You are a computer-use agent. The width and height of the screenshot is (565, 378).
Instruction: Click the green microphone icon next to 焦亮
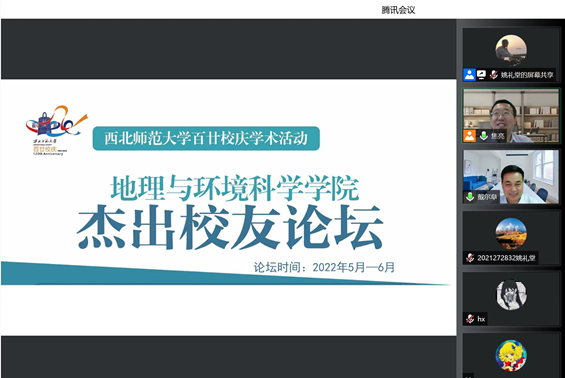(484, 136)
